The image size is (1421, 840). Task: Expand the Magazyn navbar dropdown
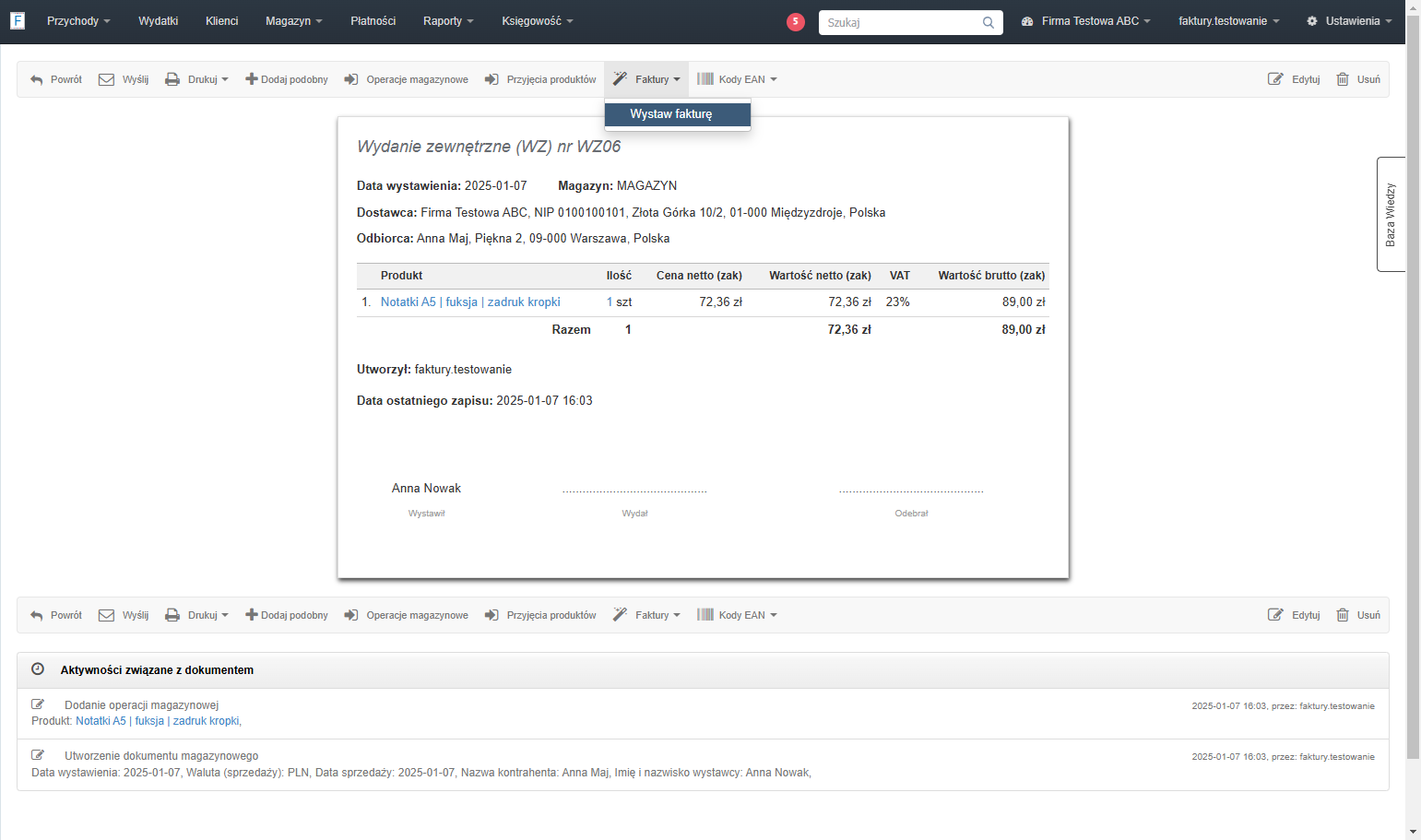pyautogui.click(x=293, y=21)
